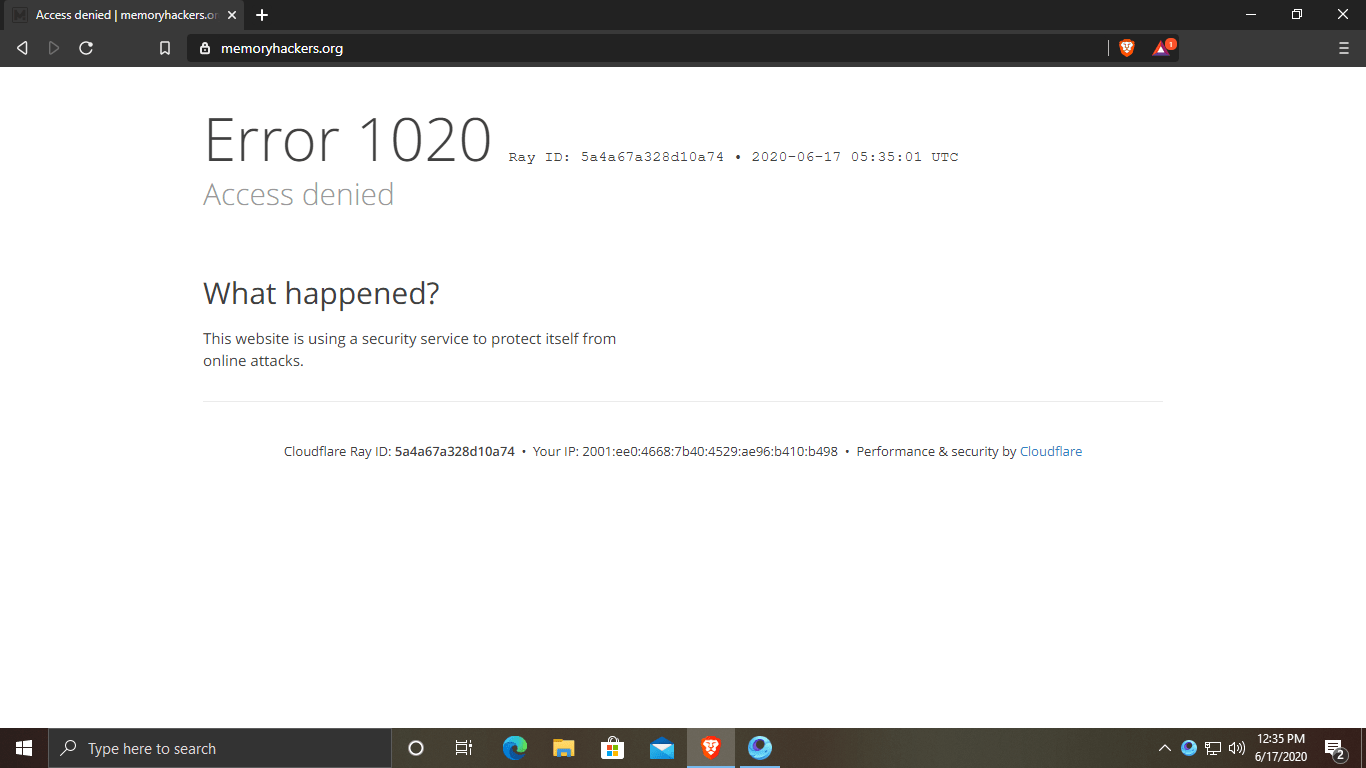Viewport: 1366px width, 768px height.
Task: Bookmark this page with the bookmark icon
Action: [165, 48]
